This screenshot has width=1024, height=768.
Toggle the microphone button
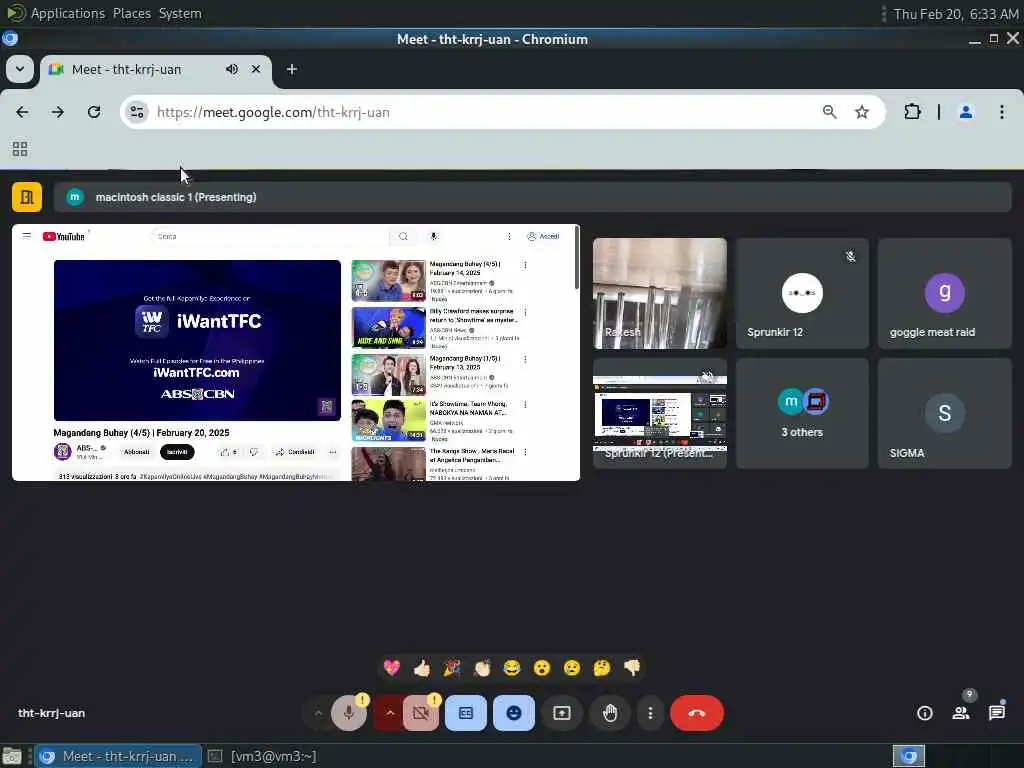349,713
